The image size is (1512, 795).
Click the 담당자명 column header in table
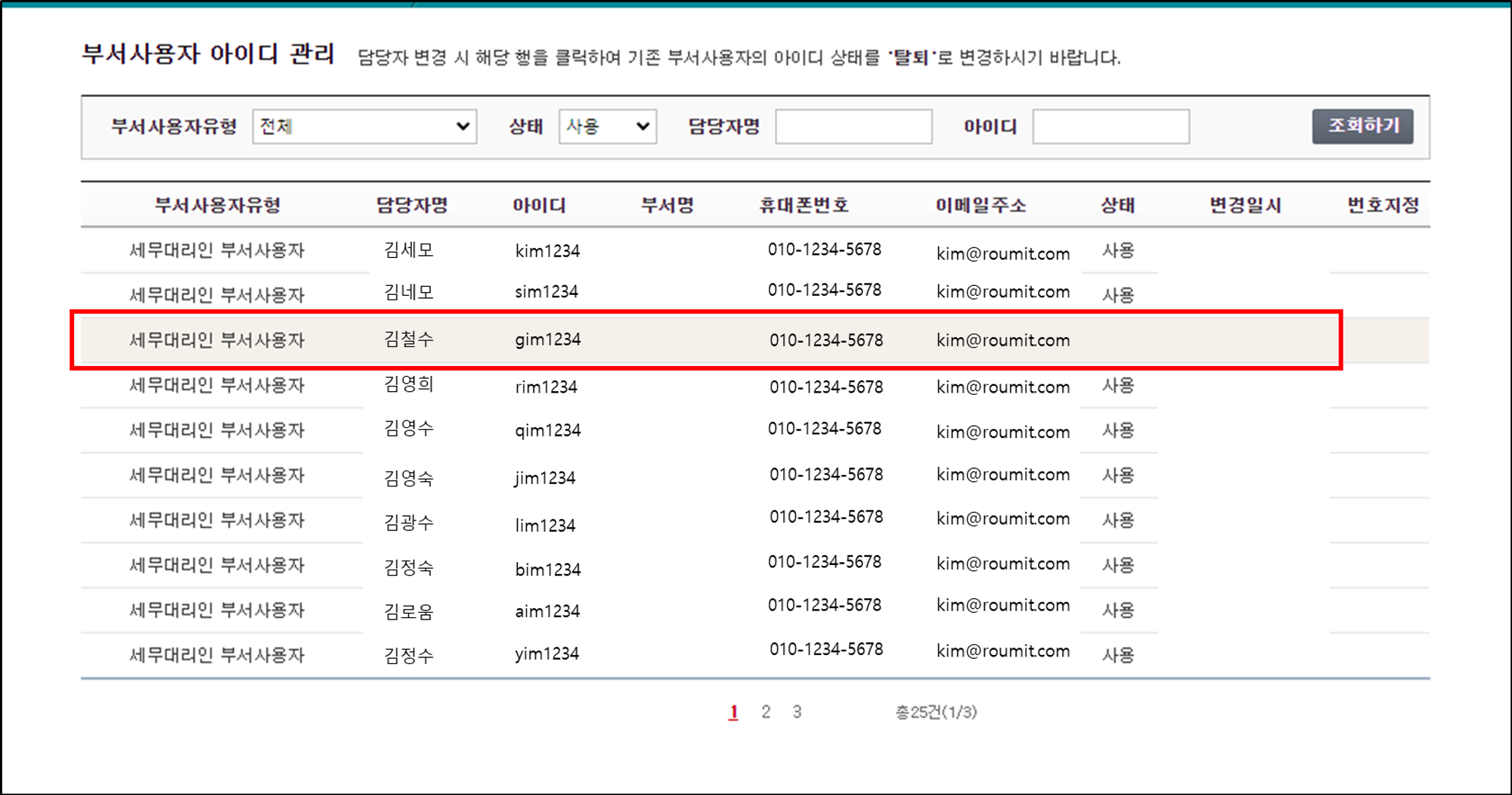pos(412,205)
